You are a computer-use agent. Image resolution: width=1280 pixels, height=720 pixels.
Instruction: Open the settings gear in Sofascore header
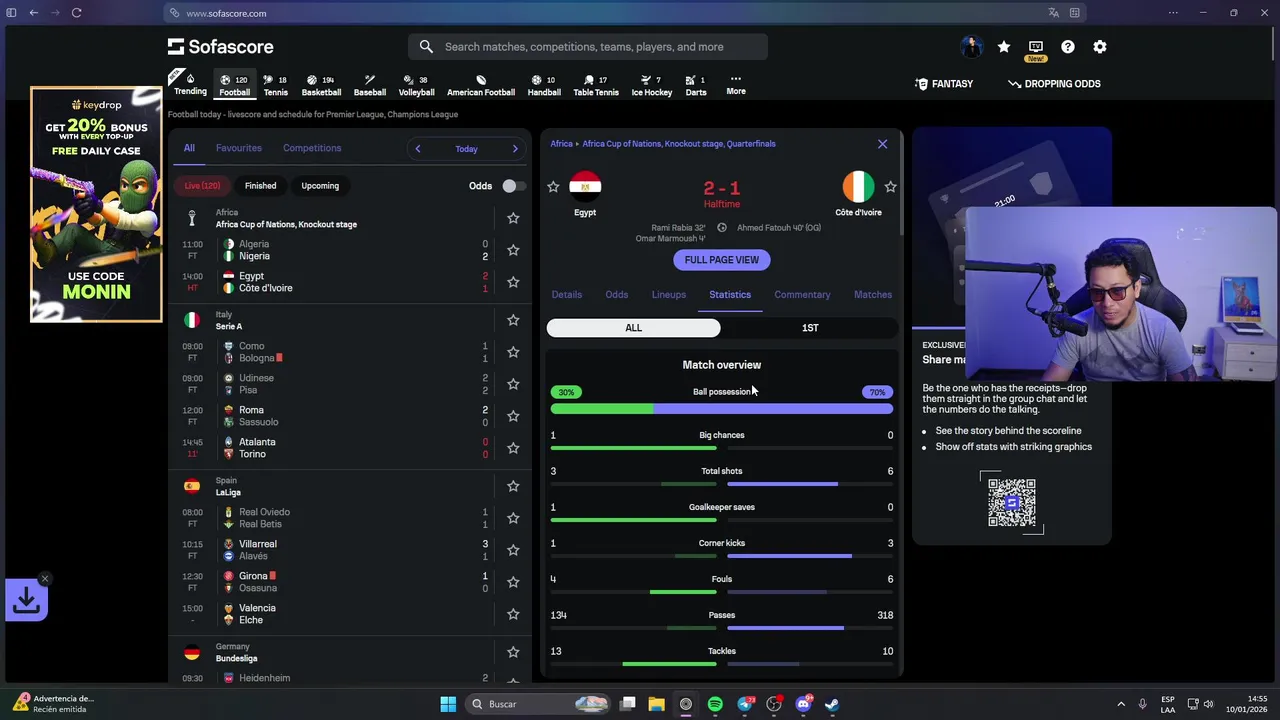(x=1100, y=47)
